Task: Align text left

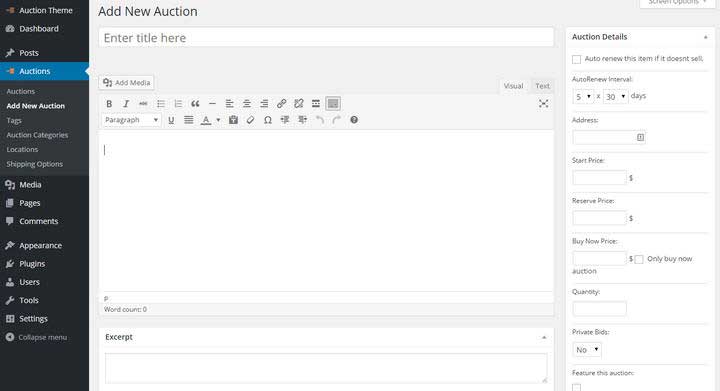Action: 230,104
